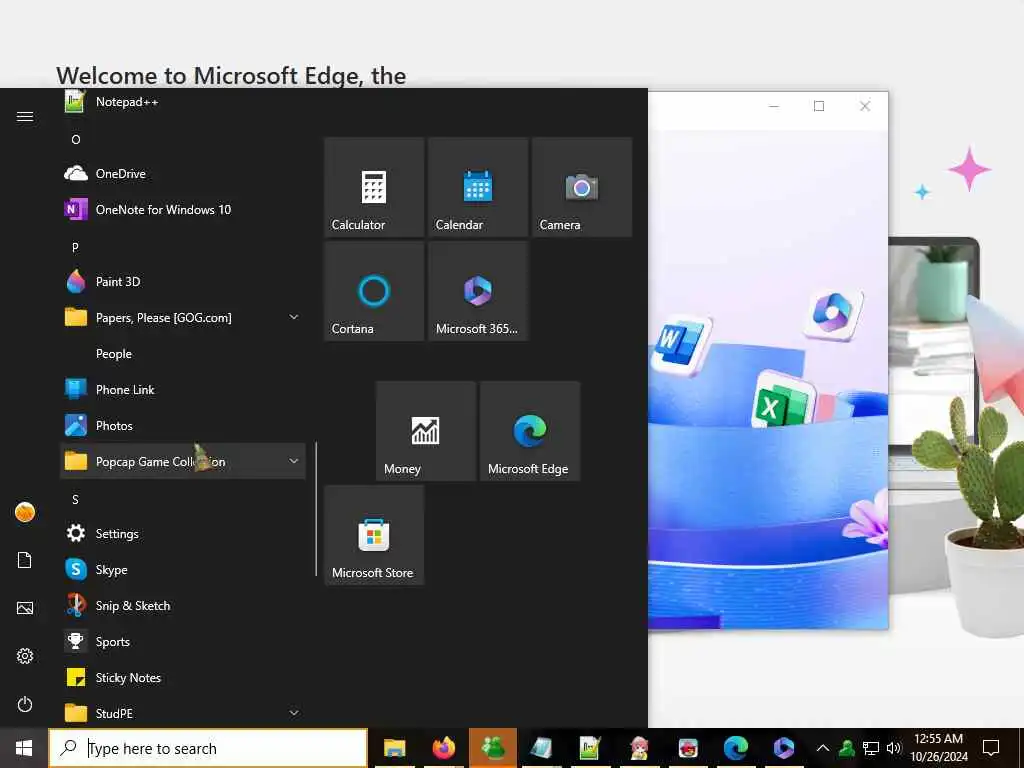This screenshot has width=1024, height=768.
Task: Maximize the Microsoft 365 window
Action: coord(819,106)
